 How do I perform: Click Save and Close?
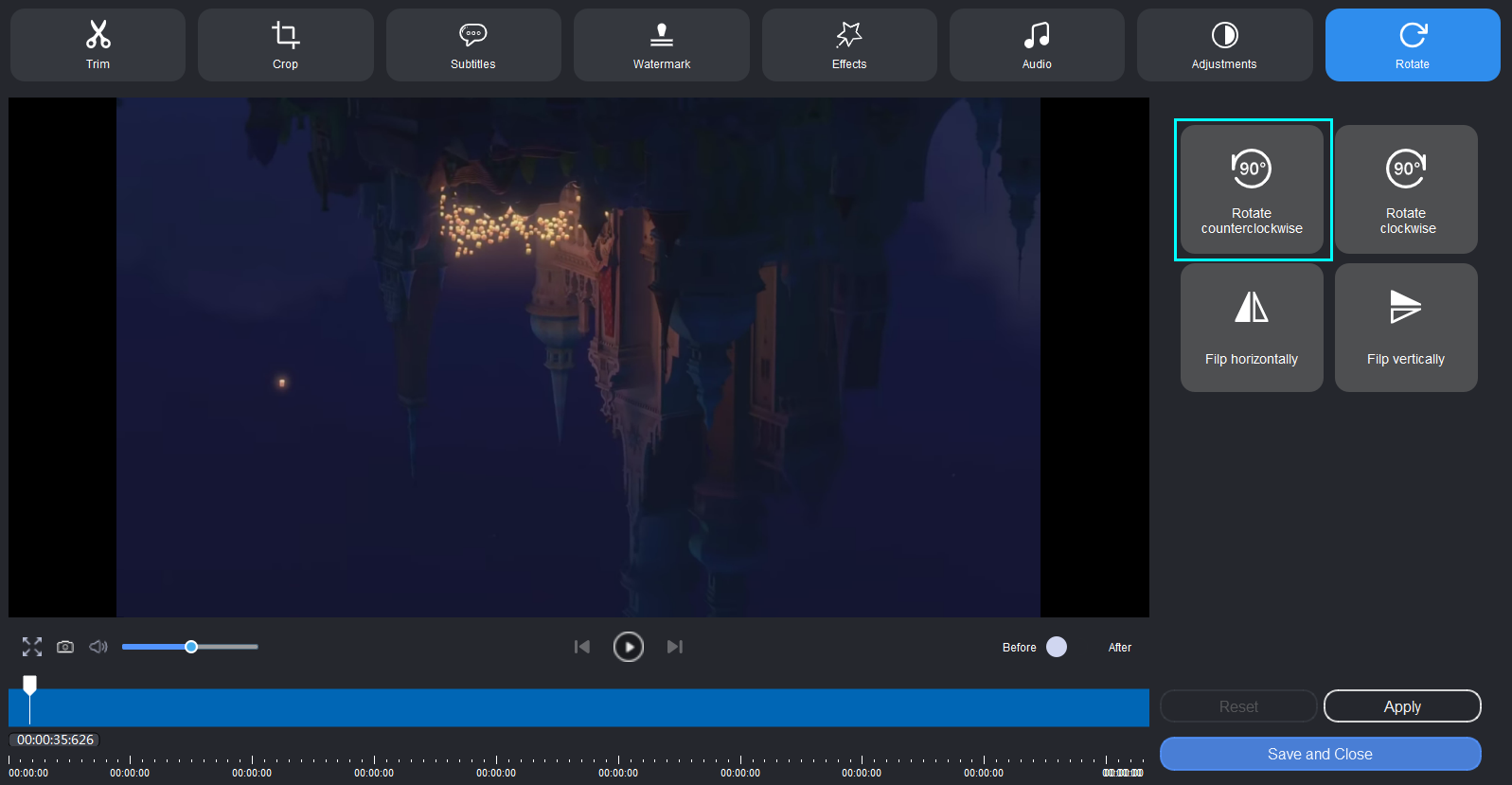coord(1320,754)
